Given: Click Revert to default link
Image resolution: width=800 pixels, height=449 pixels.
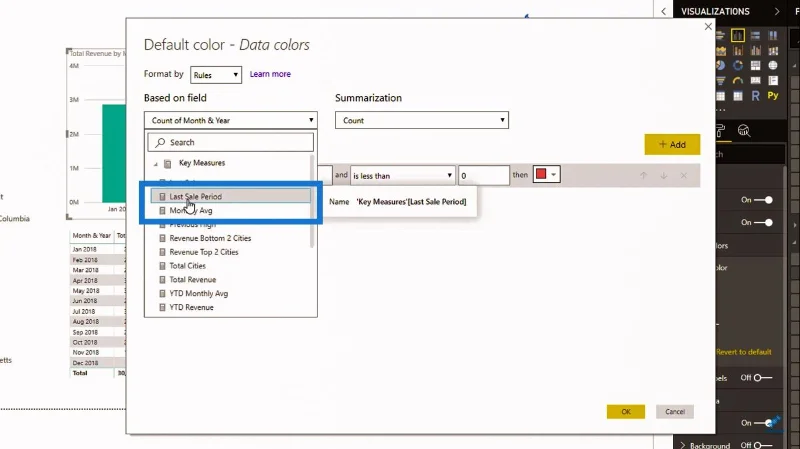Looking at the screenshot, I should (x=743, y=352).
